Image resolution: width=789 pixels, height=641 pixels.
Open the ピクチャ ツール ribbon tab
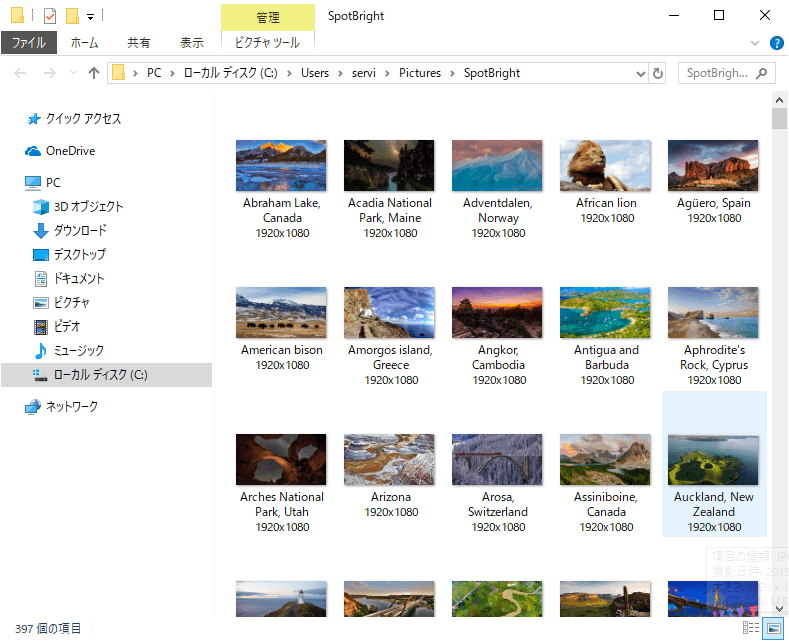[x=268, y=43]
